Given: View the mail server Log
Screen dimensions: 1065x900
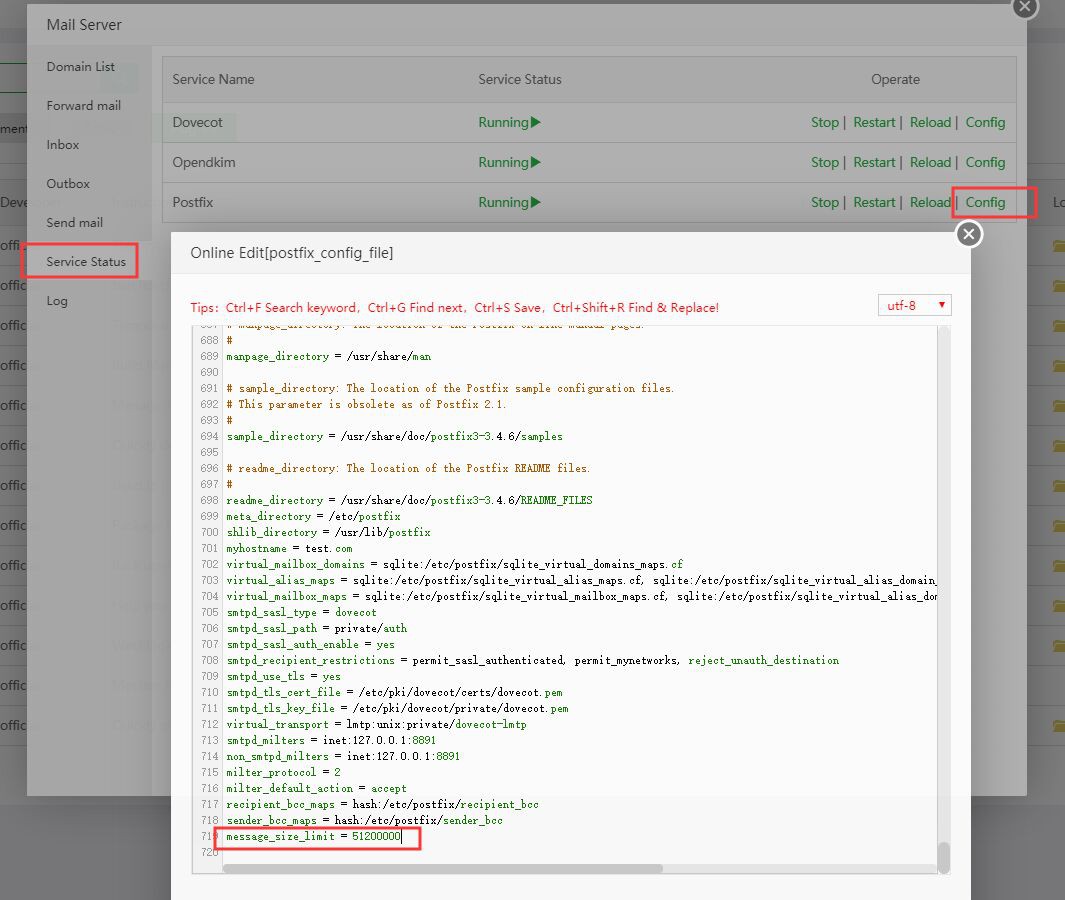Looking at the screenshot, I should tap(57, 300).
